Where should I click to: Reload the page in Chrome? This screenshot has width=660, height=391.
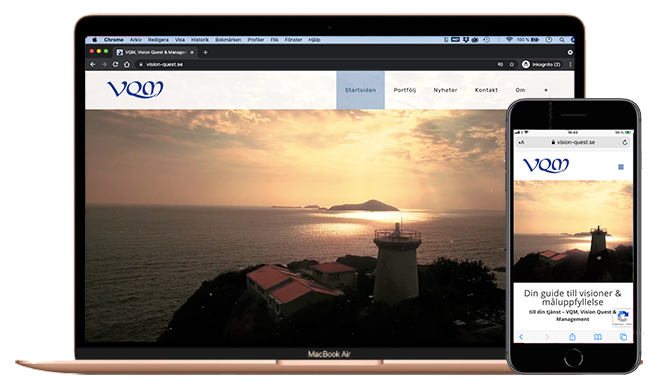click(x=115, y=64)
